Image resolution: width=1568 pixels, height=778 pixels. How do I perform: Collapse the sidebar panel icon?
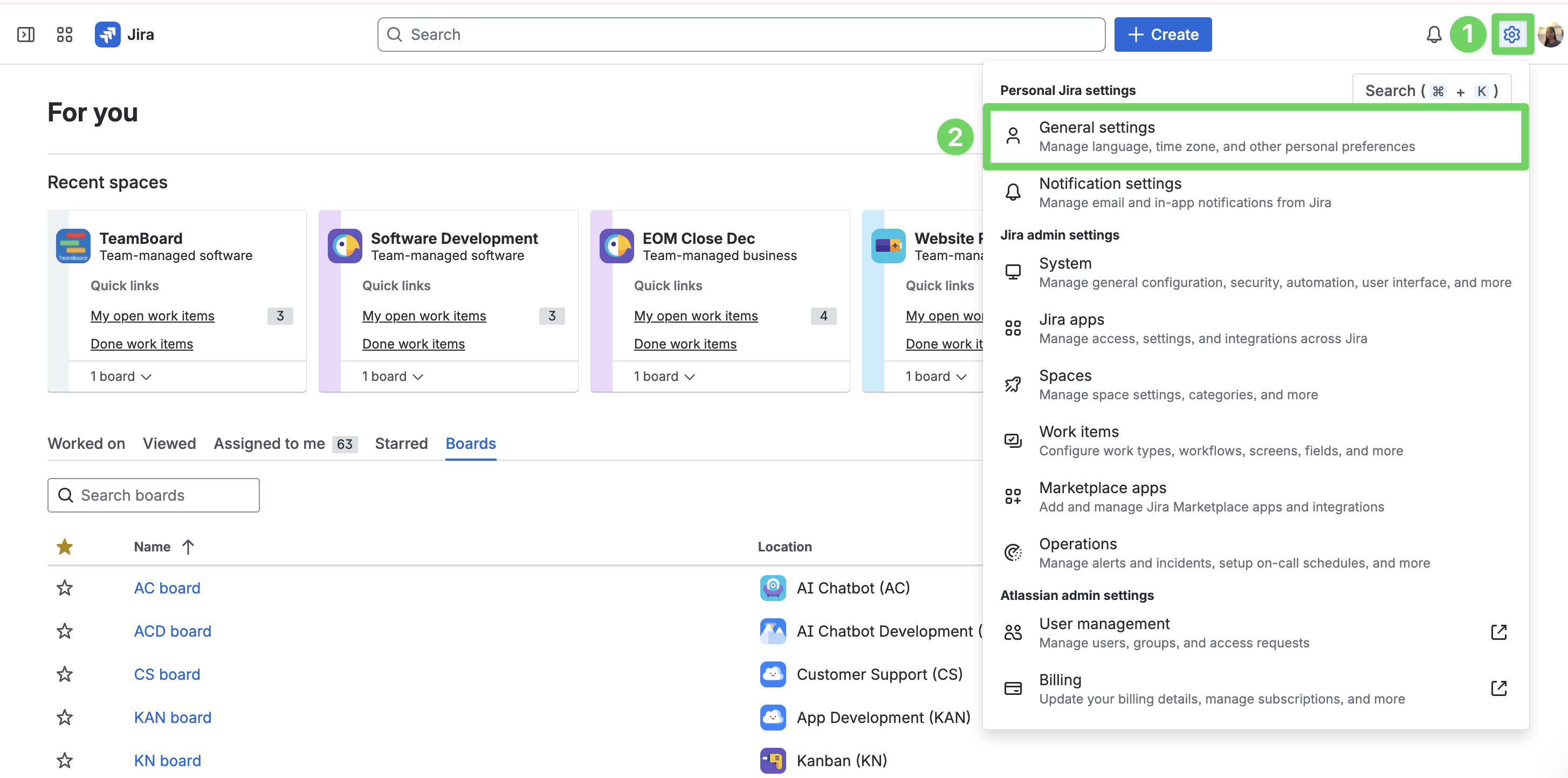point(25,35)
